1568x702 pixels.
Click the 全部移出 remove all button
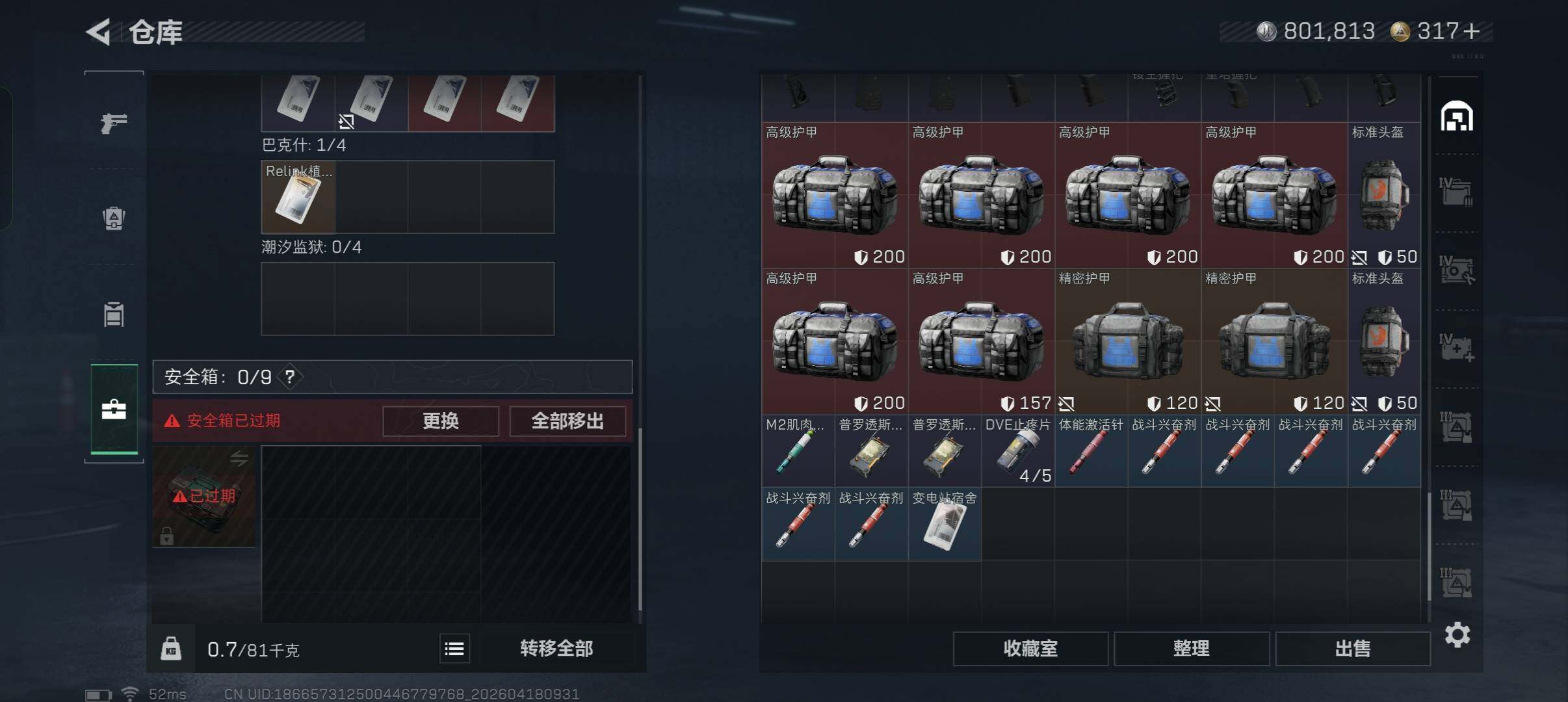(x=568, y=421)
